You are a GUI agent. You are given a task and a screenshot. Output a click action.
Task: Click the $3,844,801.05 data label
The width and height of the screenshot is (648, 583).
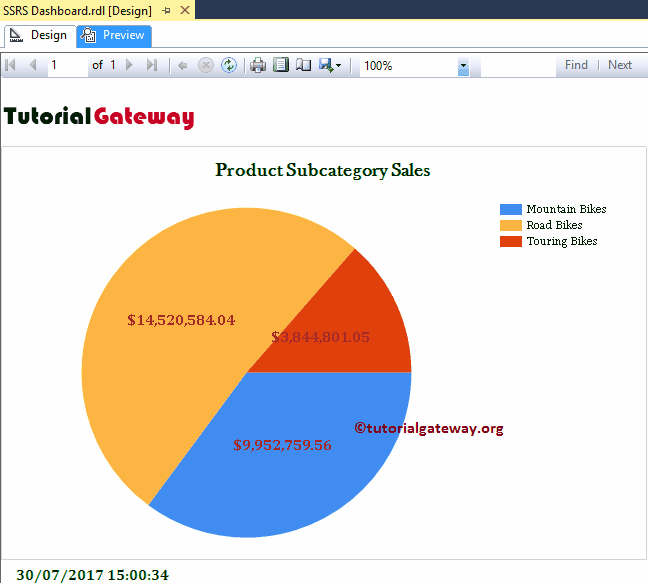[320, 337]
